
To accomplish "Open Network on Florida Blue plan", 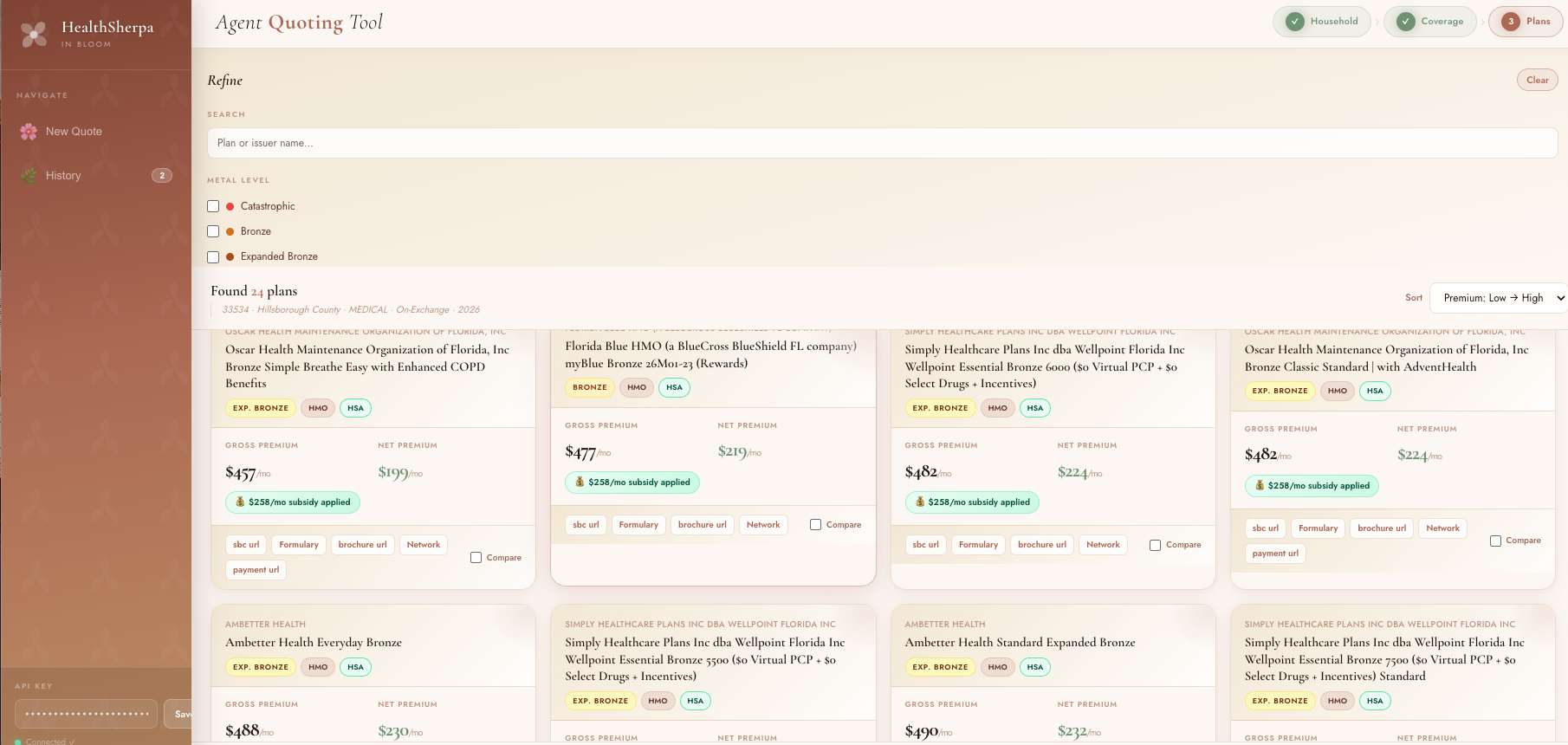I will (763, 525).
